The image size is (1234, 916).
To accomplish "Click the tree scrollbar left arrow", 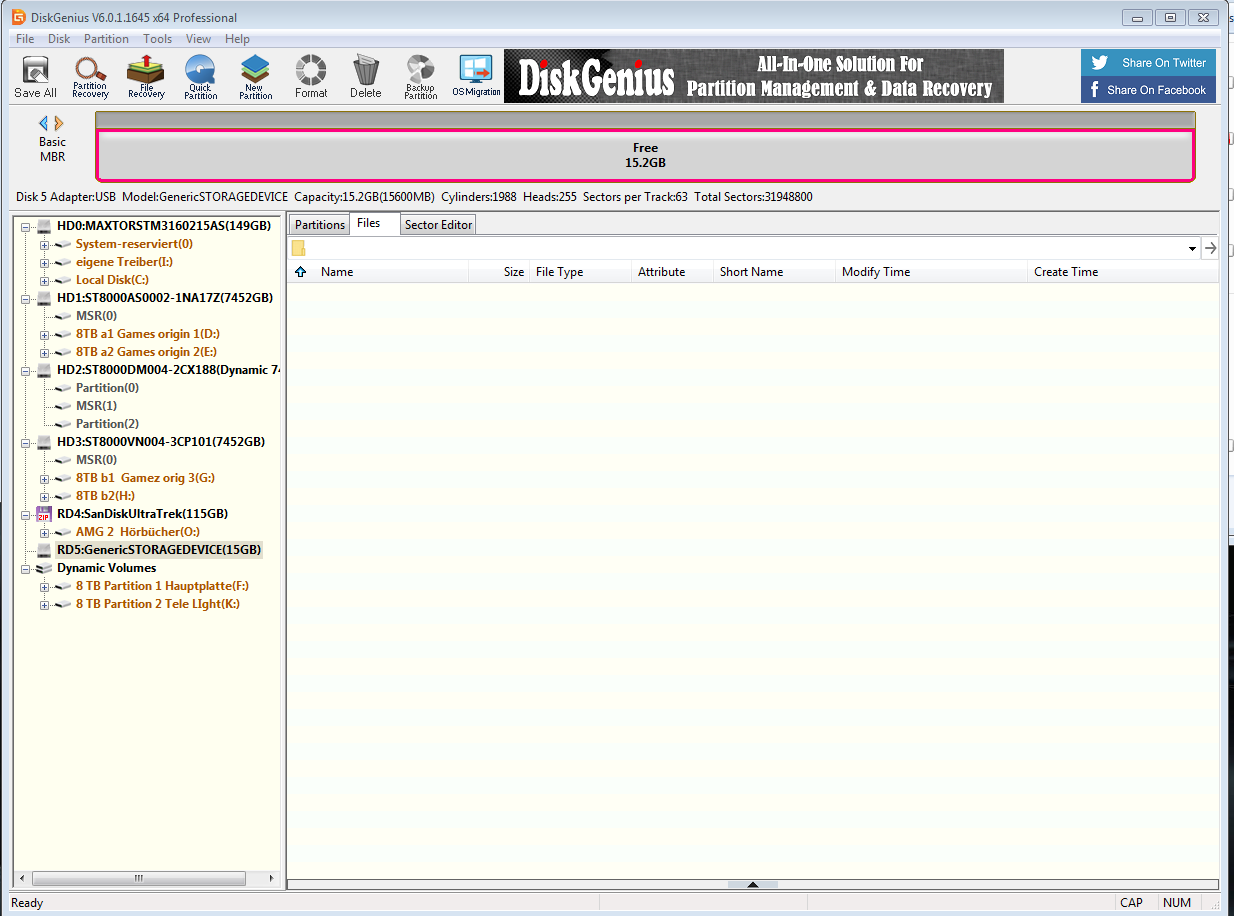I will click(x=23, y=879).
